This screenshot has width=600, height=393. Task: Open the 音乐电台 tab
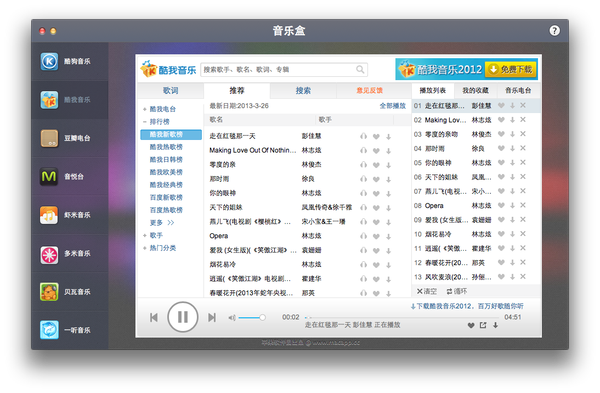pyautogui.click(x=518, y=91)
